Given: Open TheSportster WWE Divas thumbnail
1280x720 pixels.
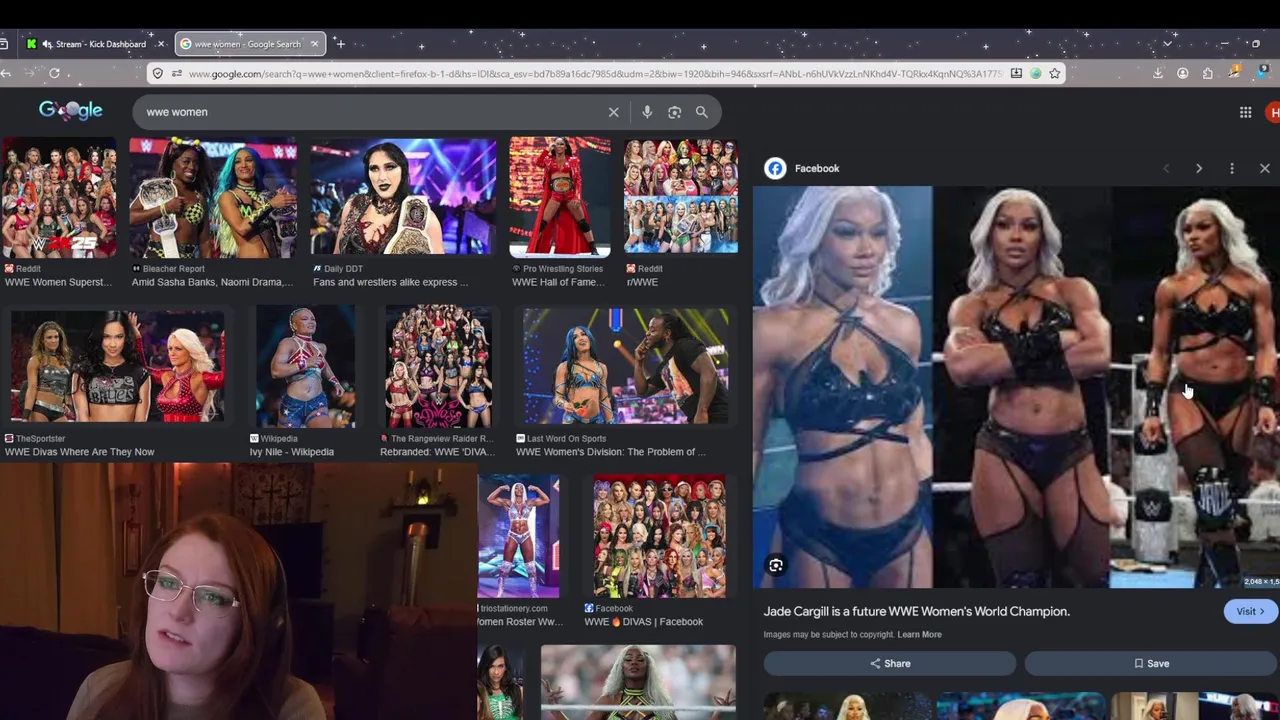Looking at the screenshot, I should pyautogui.click(x=117, y=366).
